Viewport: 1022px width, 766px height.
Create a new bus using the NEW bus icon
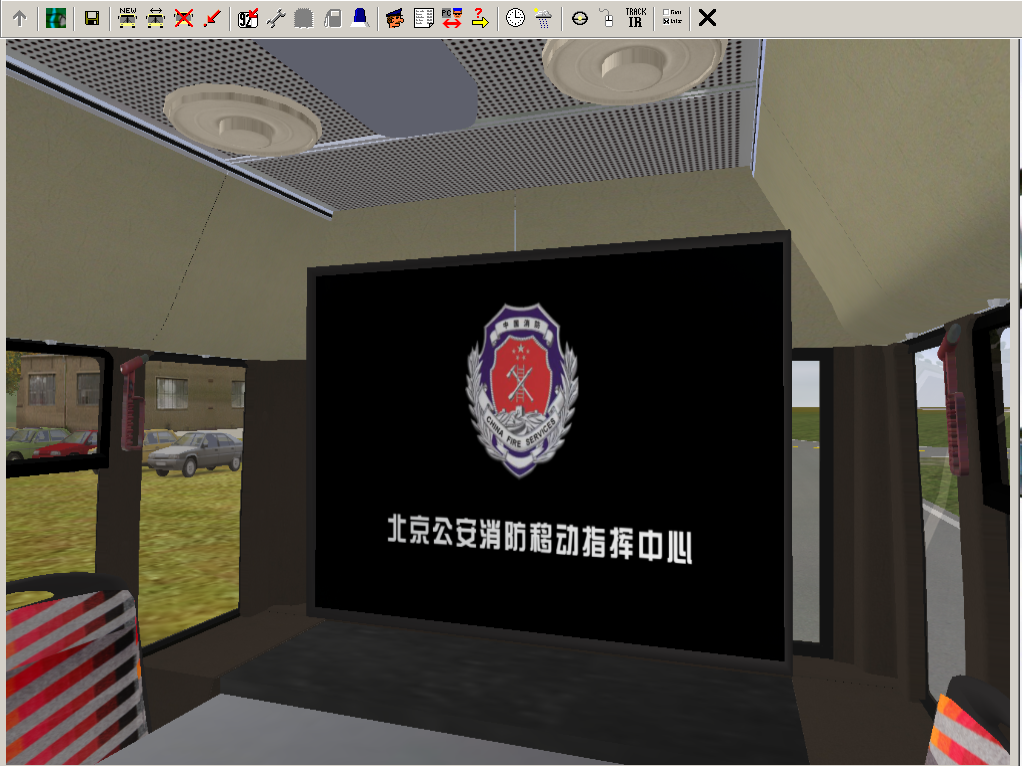[128, 18]
